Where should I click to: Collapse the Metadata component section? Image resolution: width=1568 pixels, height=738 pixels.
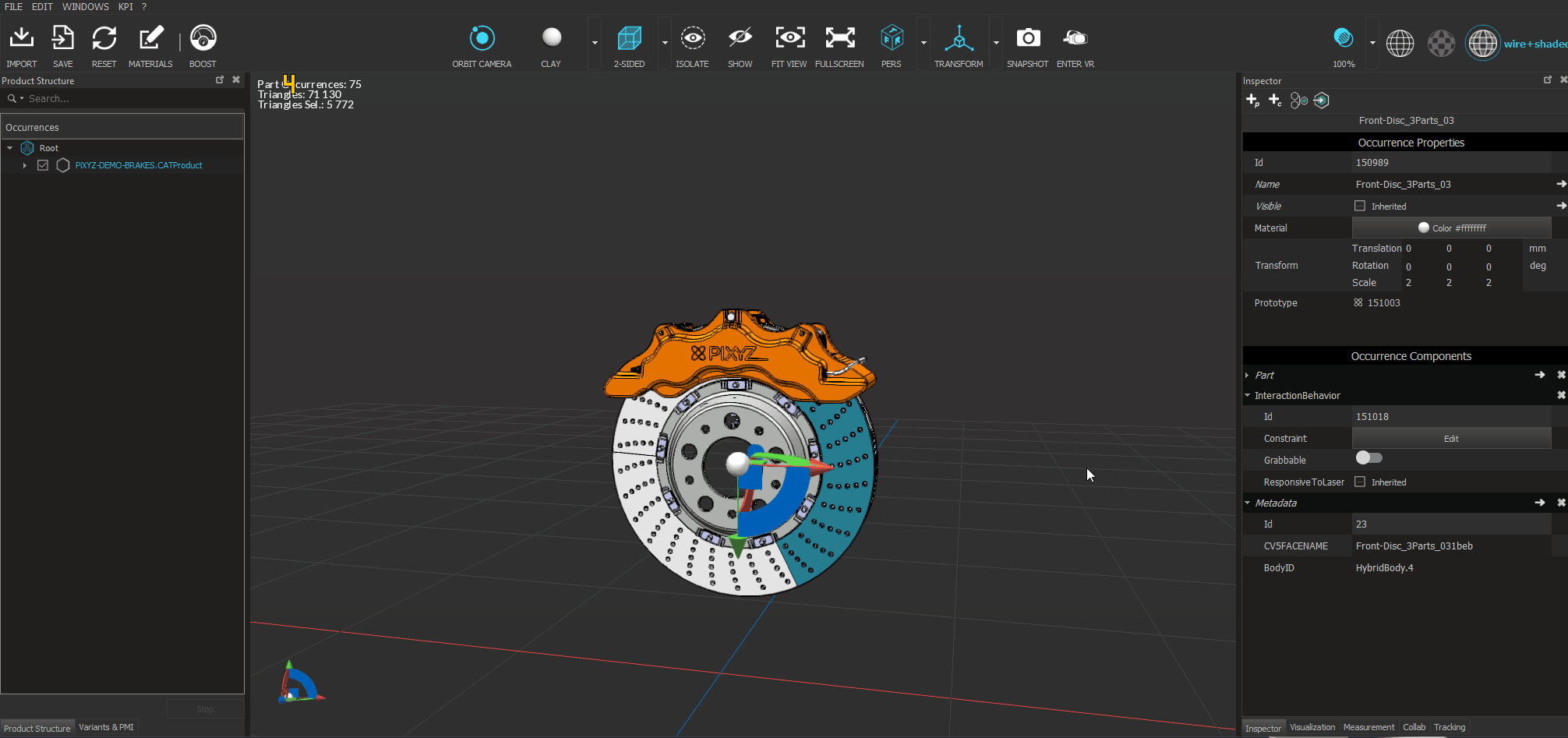click(x=1247, y=503)
